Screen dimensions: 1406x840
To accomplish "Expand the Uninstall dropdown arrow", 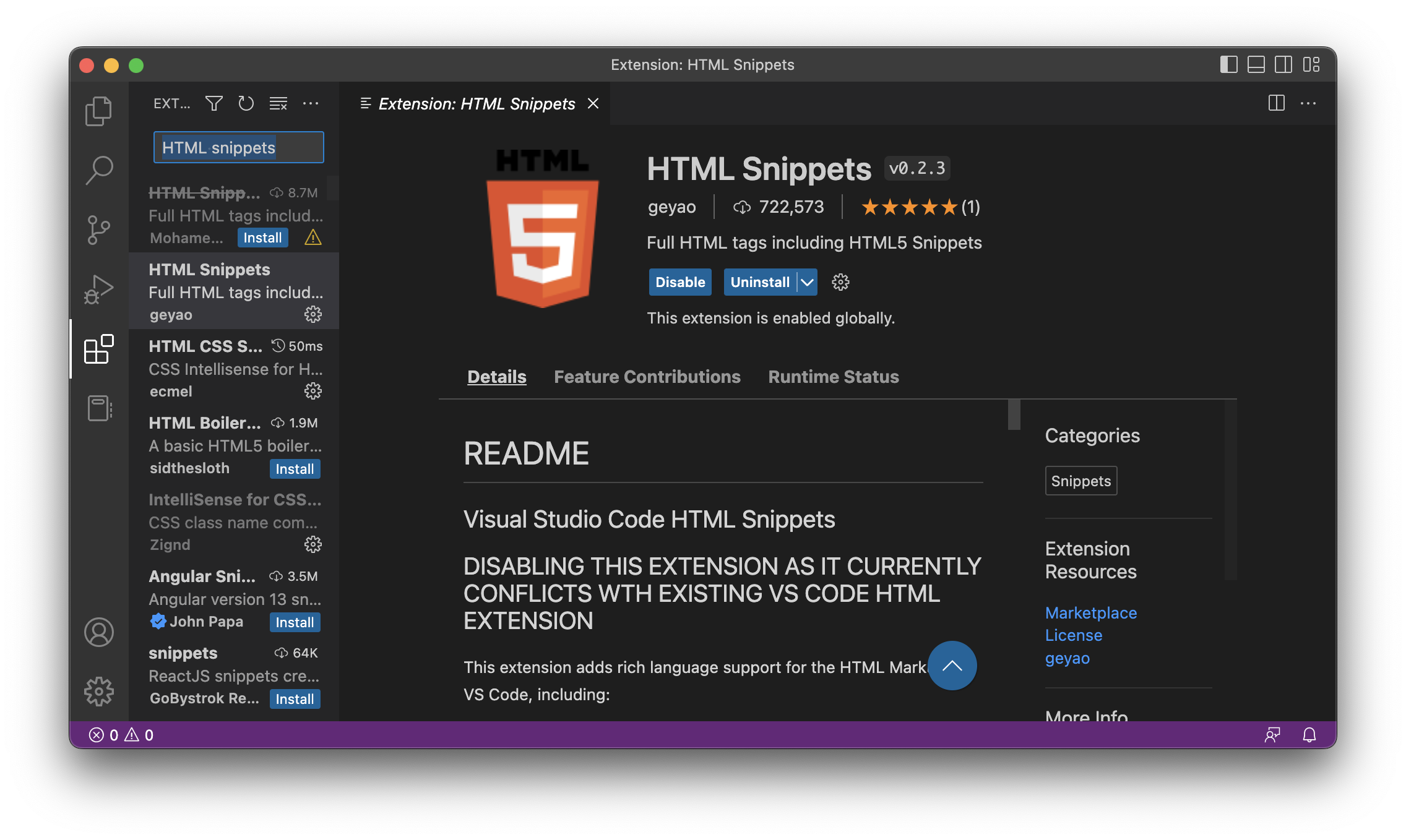I will pos(807,282).
